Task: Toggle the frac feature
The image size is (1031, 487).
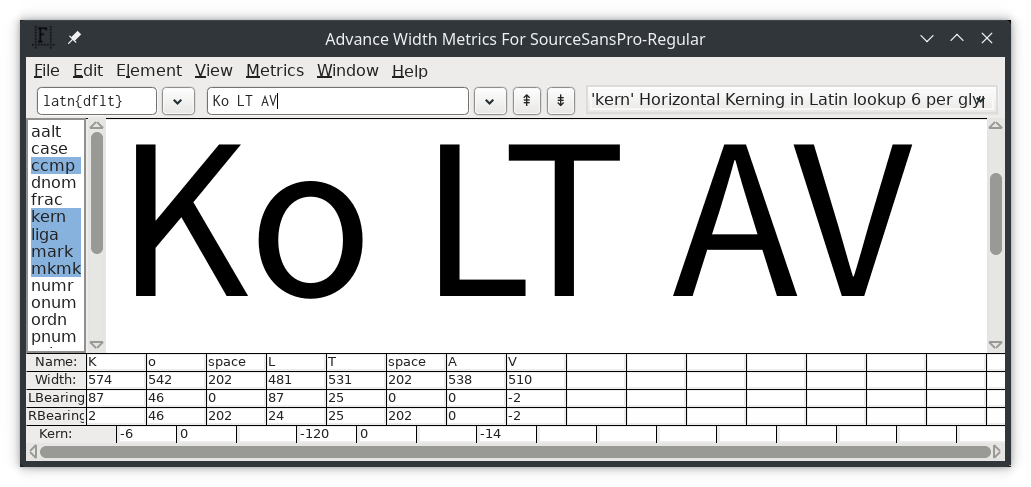Action: coord(56,200)
